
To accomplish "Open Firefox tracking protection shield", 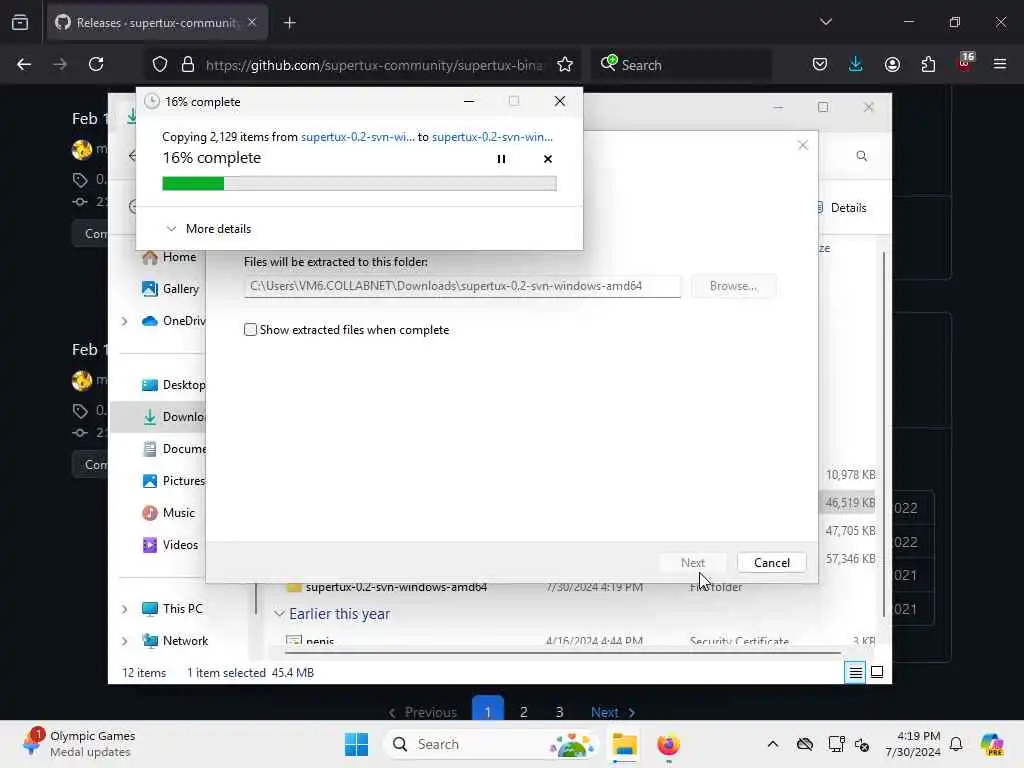I will [160, 64].
